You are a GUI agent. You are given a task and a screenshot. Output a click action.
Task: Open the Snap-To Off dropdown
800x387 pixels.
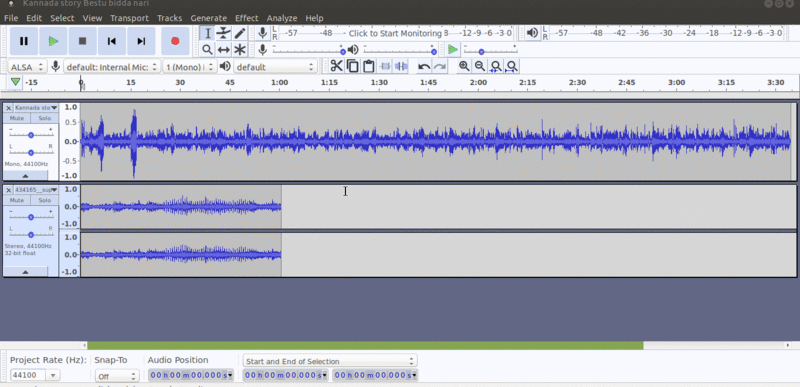(117, 376)
